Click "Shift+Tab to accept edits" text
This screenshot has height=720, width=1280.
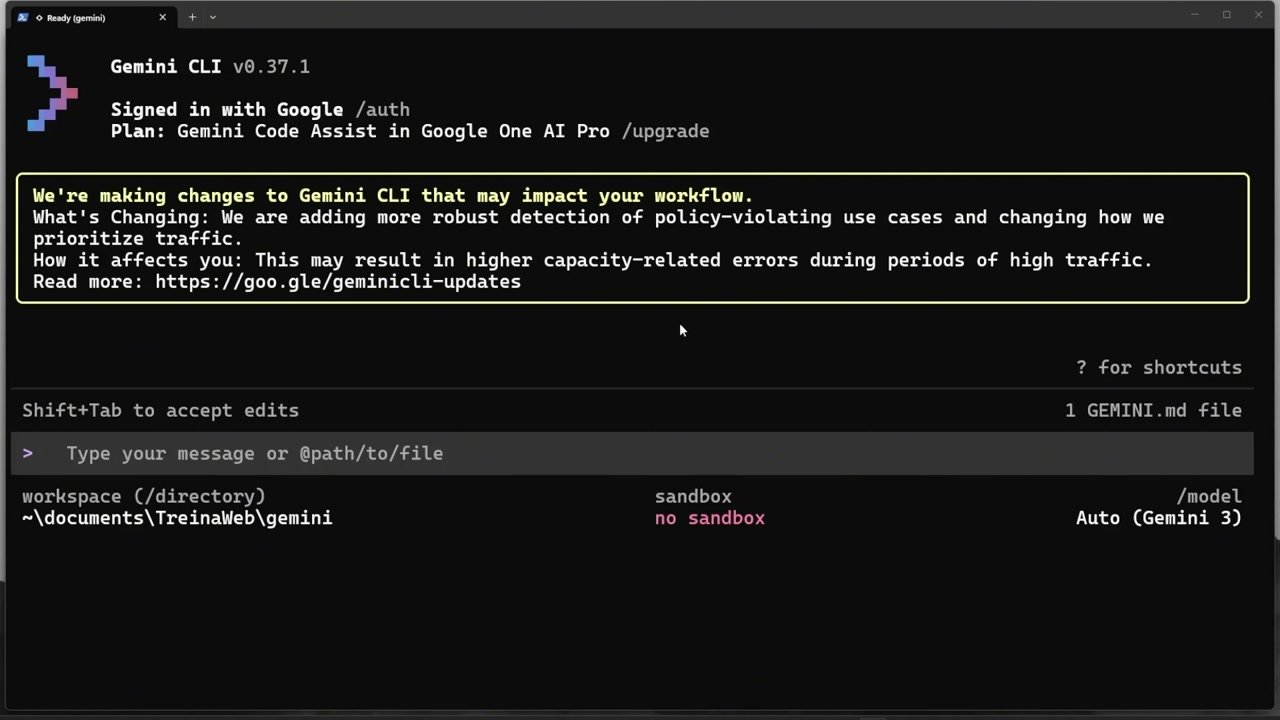pos(160,410)
